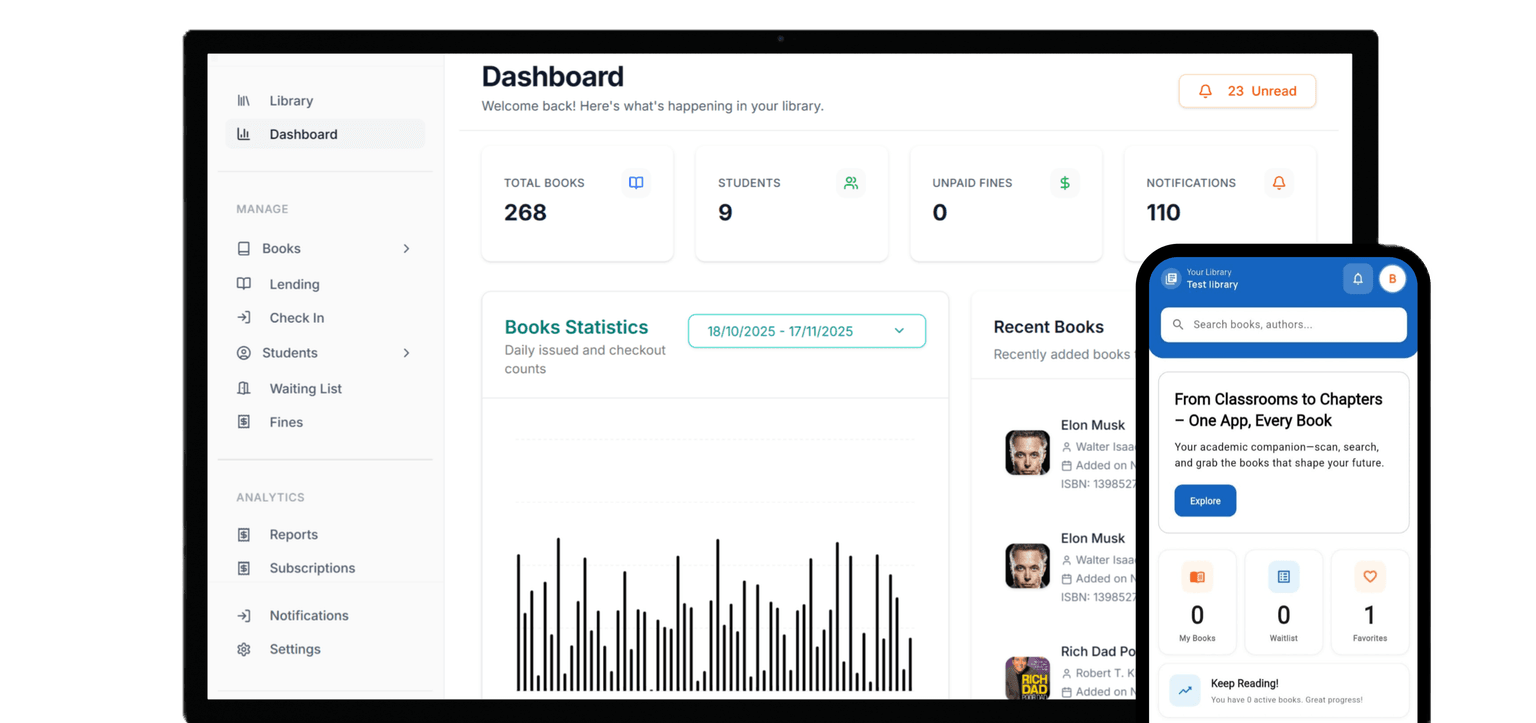The image size is (1536, 723).
Task: Tap the Favorites heart icon in mobile app
Action: point(1369,577)
